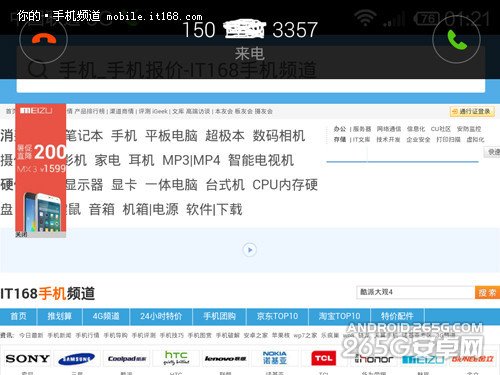Open the 首页 tab in the blue nav bar
The image size is (500, 375).
[18, 316]
